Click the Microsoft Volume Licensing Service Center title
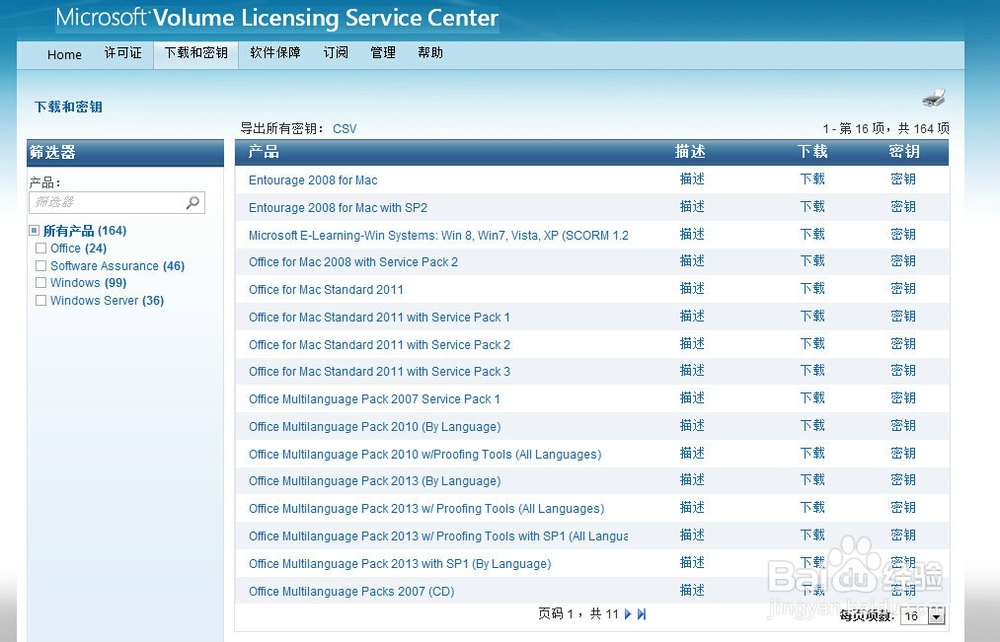1000x642 pixels. pyautogui.click(x=277, y=18)
